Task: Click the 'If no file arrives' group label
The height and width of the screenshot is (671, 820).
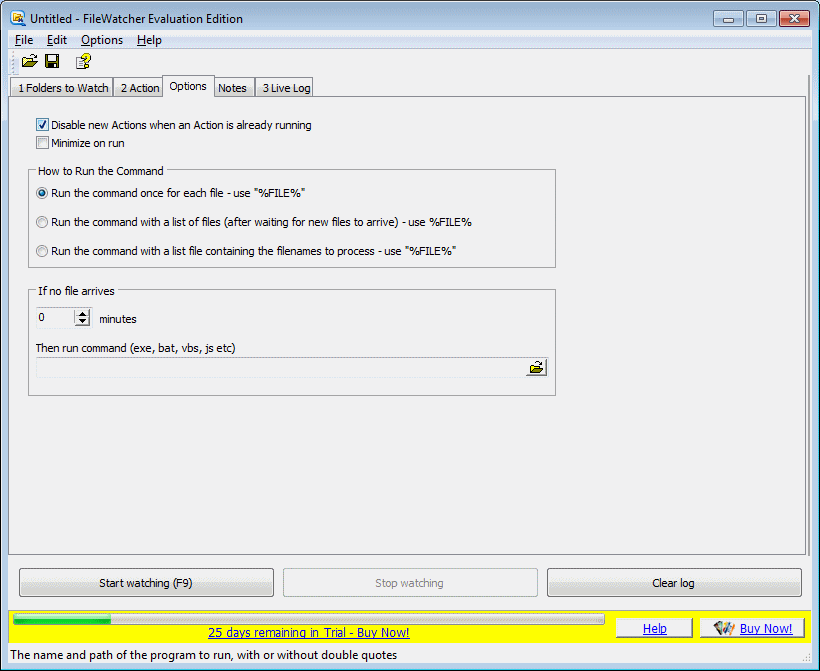Action: point(76,291)
